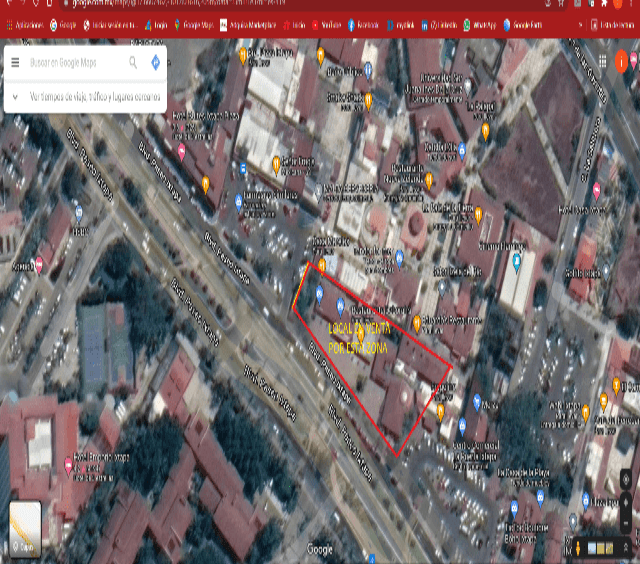Click the restaurant pin at La Raiz de la Tierra
The height and width of the screenshot is (564, 640).
pos(478,215)
